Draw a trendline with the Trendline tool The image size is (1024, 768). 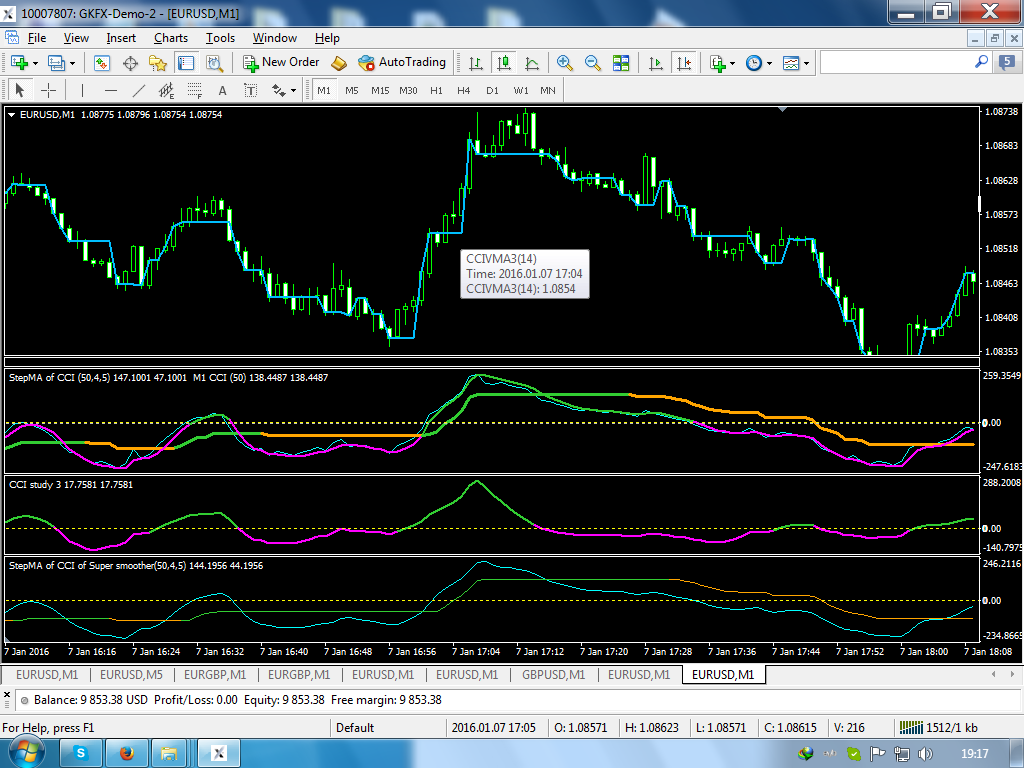click(139, 91)
